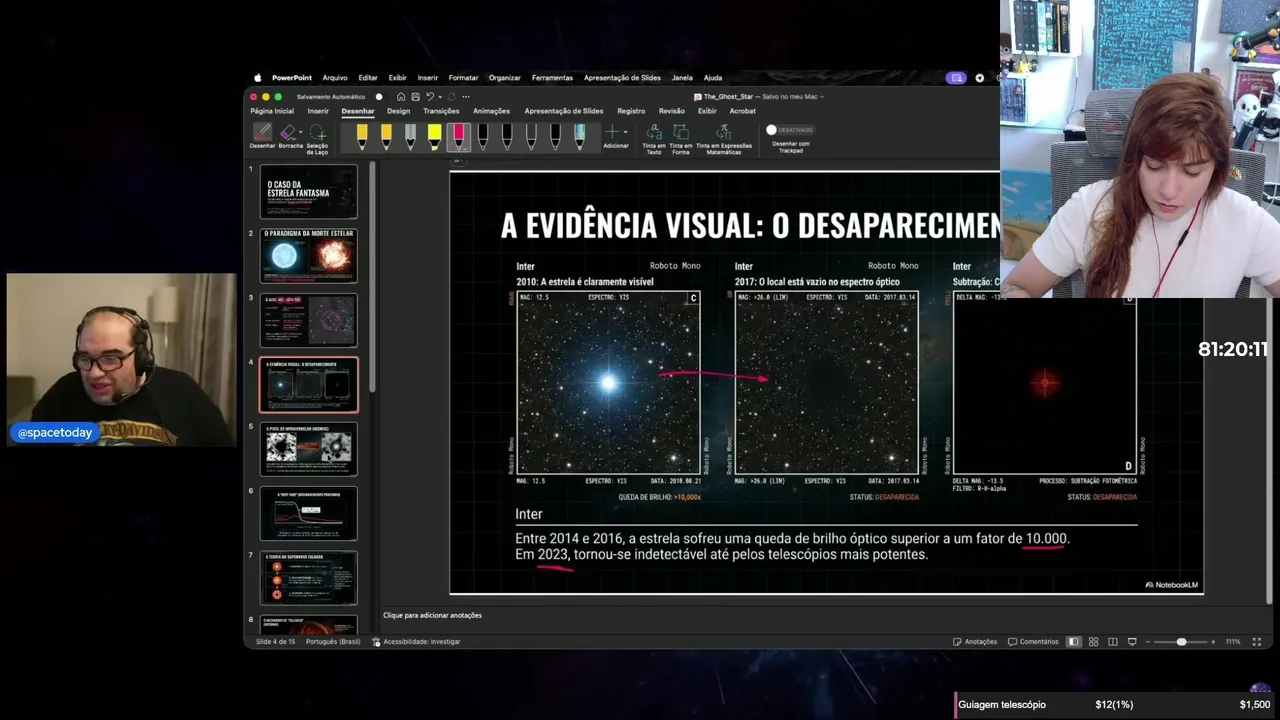Pick the bright yellow highlighter pen
The height and width of the screenshot is (720, 1280).
pyautogui.click(x=434, y=136)
